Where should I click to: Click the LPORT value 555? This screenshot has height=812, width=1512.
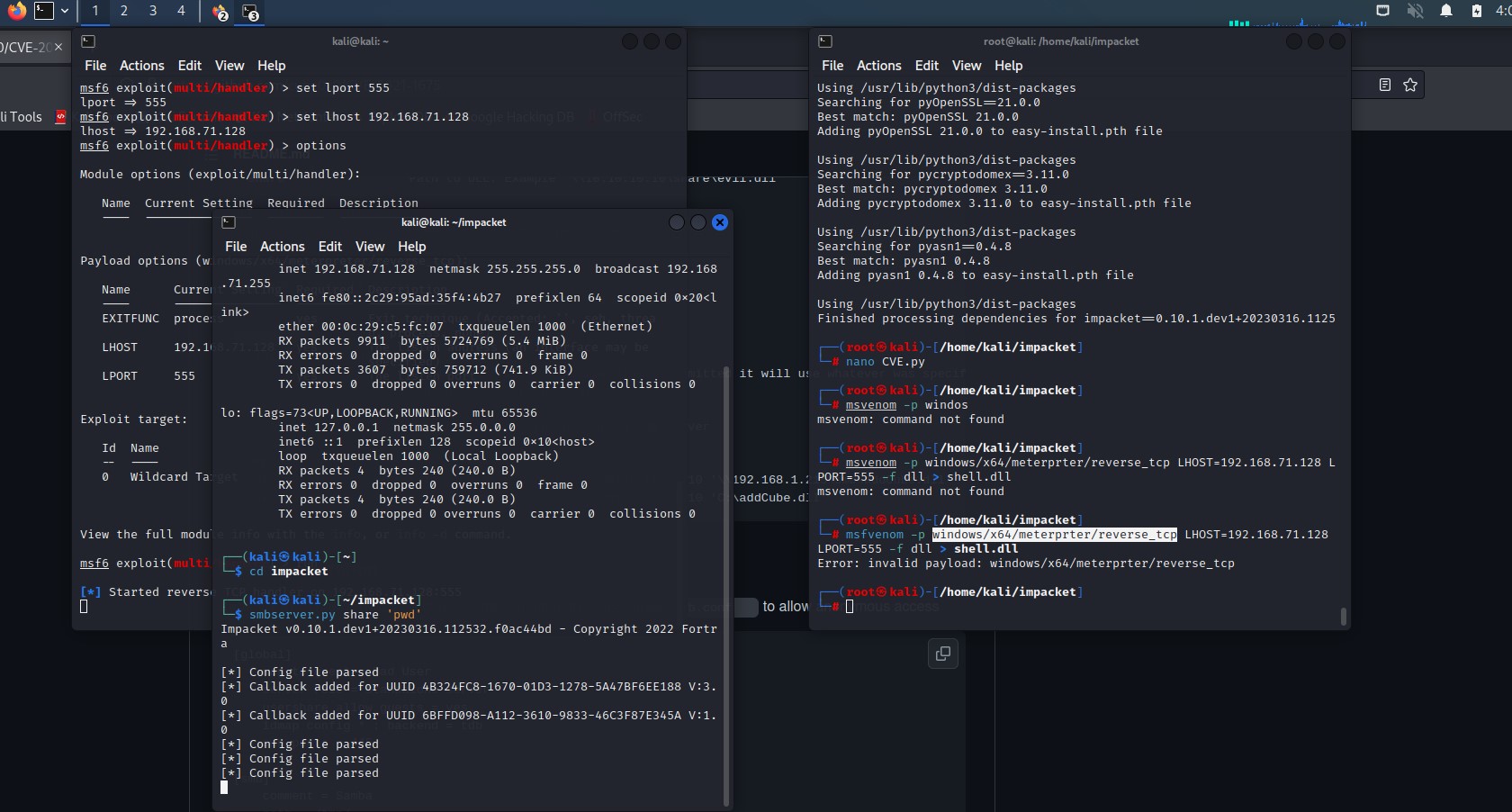click(x=184, y=376)
